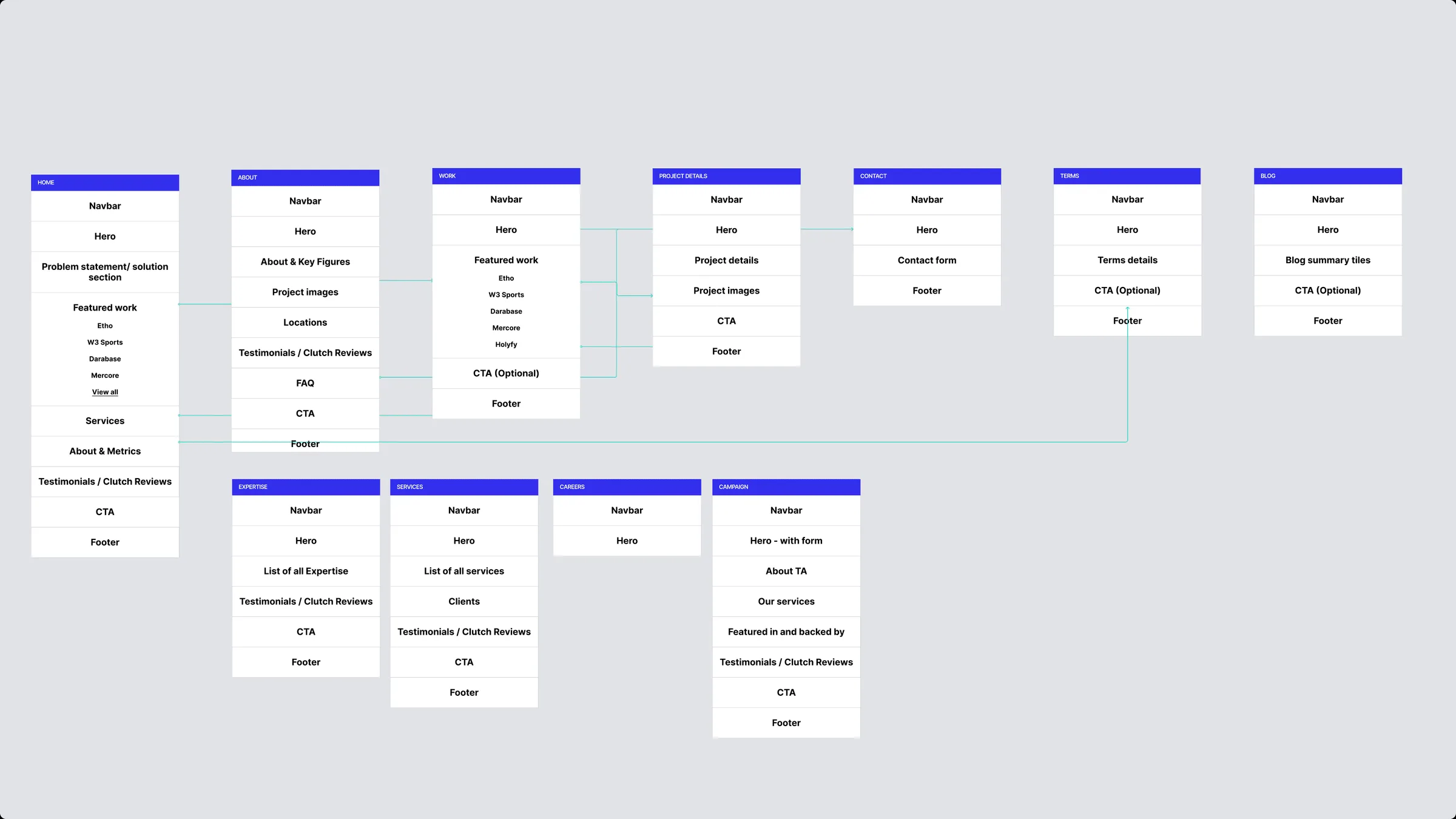Click List of all Expertise block
The width and height of the screenshot is (1456, 819).
(x=306, y=571)
